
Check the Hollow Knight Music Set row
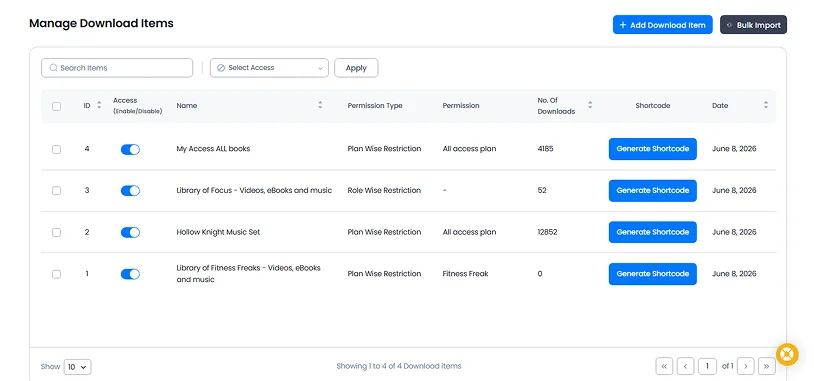(x=57, y=233)
